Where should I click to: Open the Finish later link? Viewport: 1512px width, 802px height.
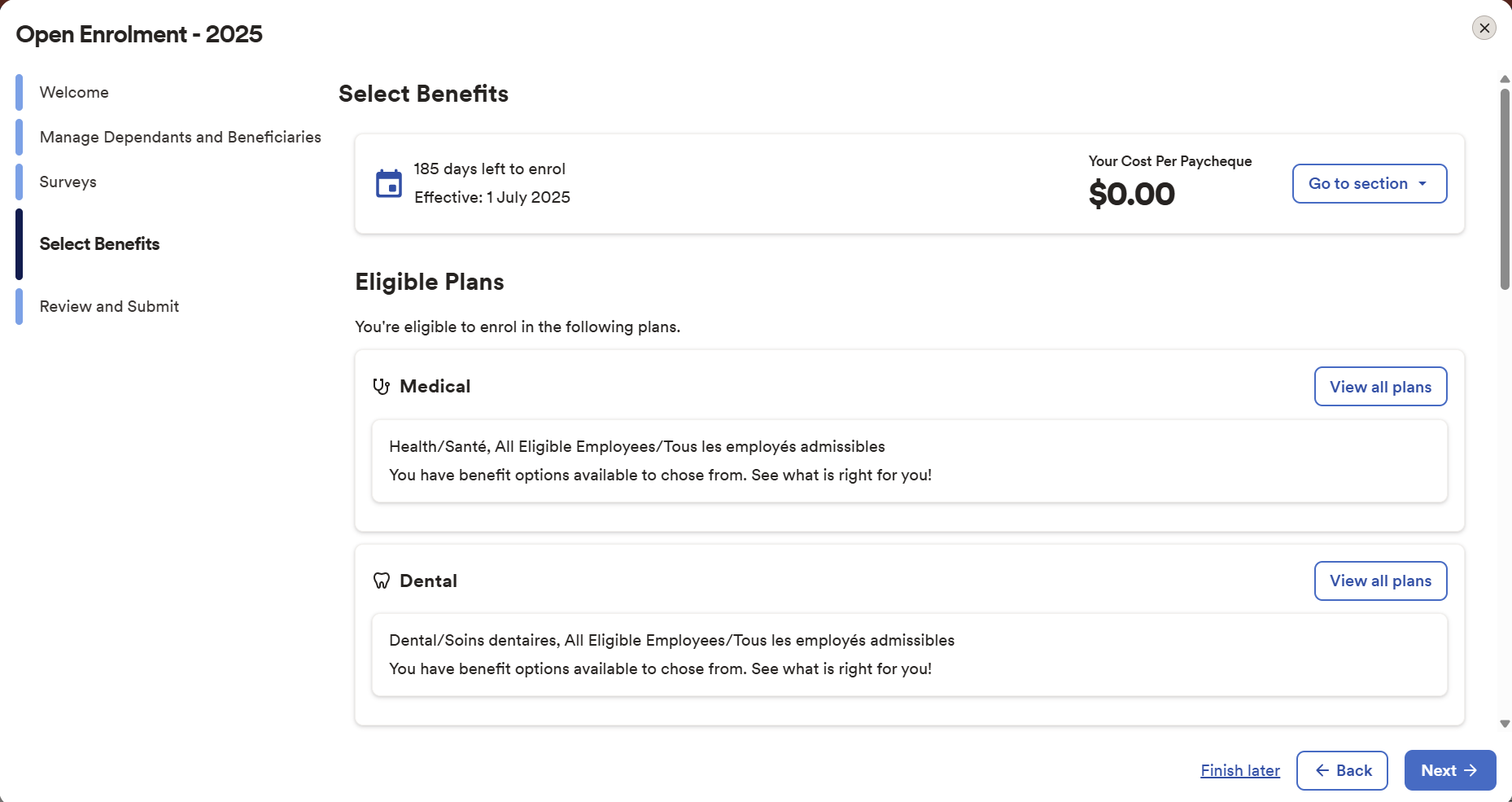coord(1239,770)
